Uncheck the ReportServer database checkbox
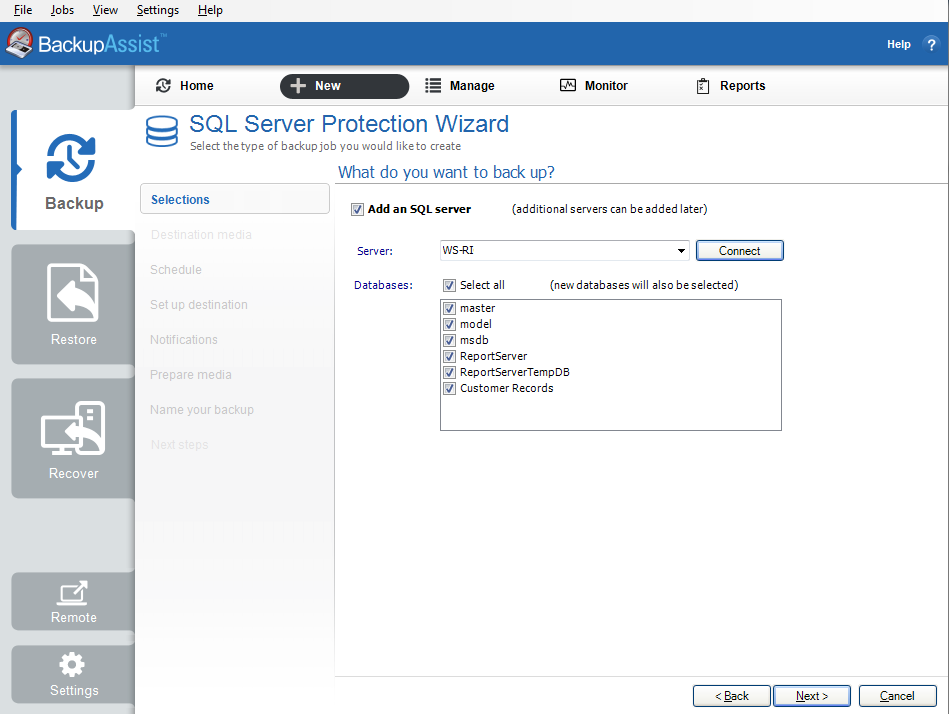Viewport: 949px width, 714px height. pos(449,356)
